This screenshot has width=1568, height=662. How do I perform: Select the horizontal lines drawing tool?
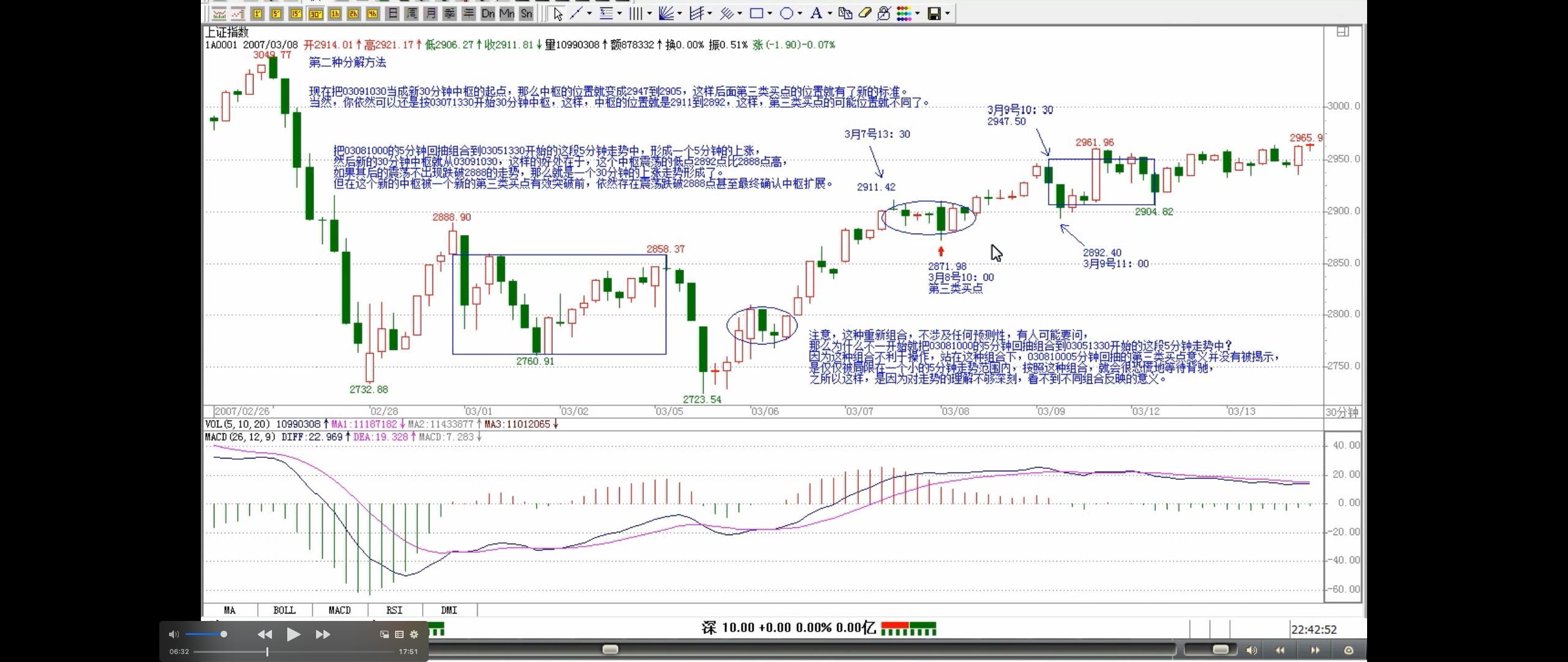tap(606, 13)
